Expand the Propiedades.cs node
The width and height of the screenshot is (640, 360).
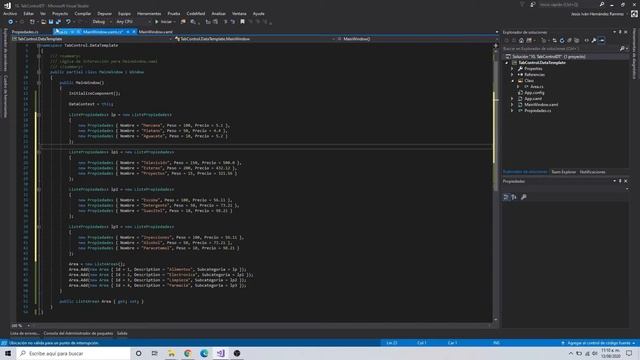[x=512, y=111]
